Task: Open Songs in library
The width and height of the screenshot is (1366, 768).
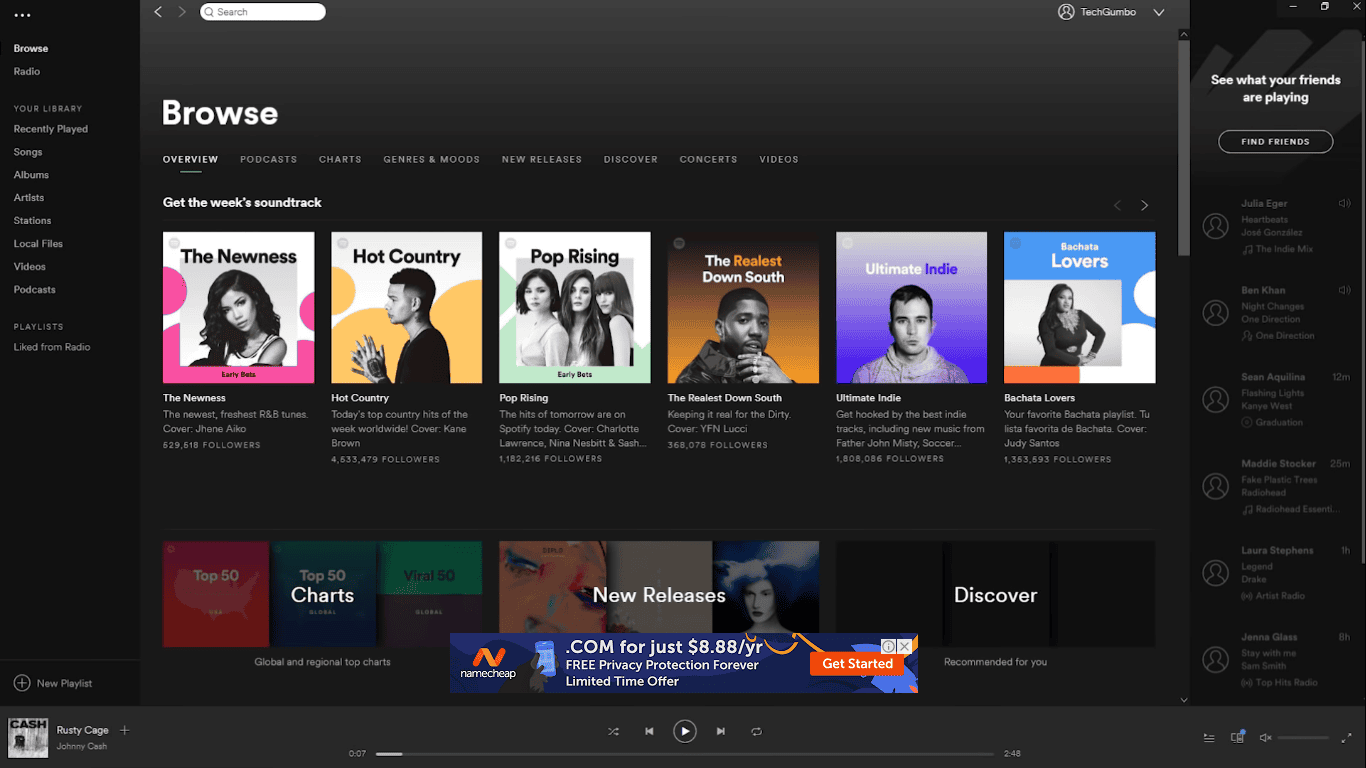Action: point(28,152)
